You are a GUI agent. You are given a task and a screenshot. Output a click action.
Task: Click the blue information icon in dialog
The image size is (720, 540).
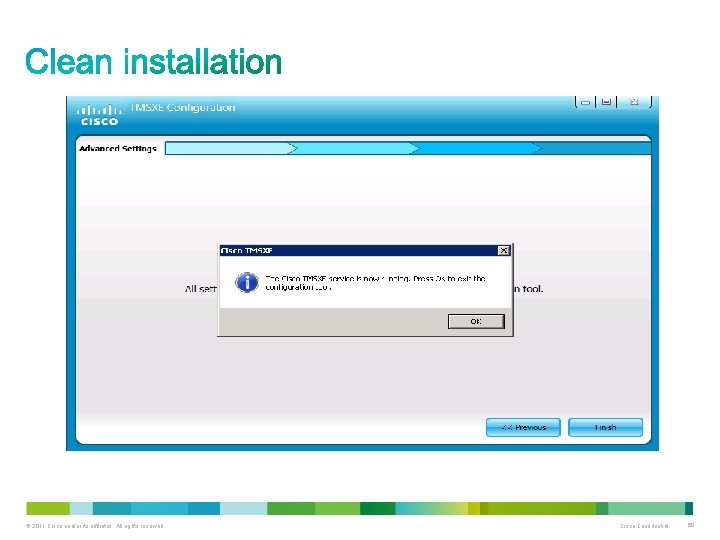(247, 282)
